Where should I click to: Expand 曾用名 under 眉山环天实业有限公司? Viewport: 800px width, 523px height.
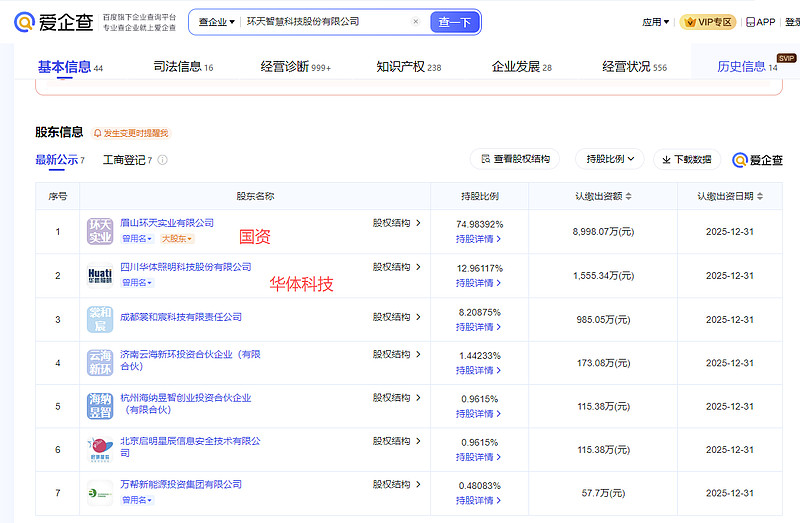pos(136,239)
